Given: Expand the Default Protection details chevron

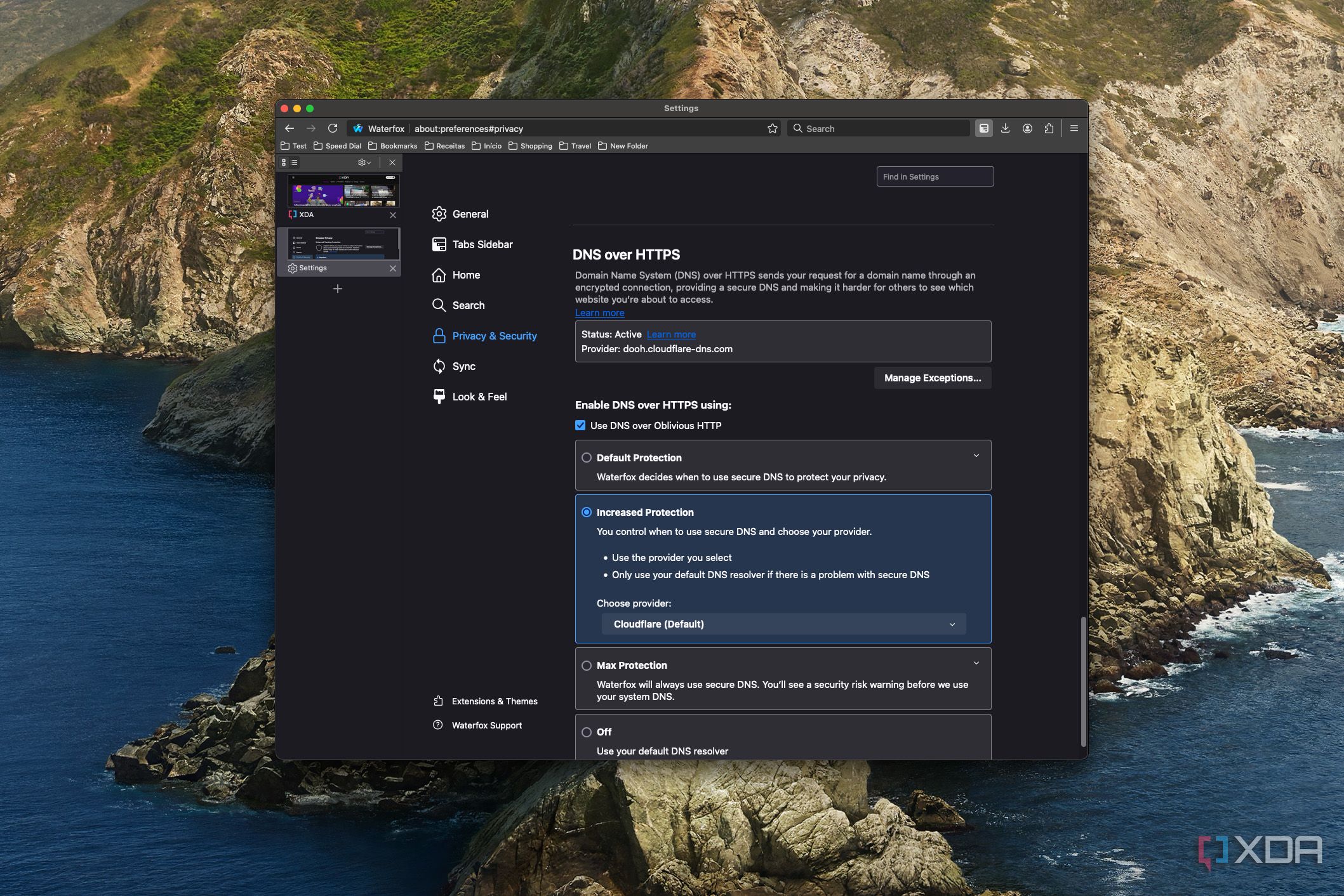Looking at the screenshot, I should [976, 456].
